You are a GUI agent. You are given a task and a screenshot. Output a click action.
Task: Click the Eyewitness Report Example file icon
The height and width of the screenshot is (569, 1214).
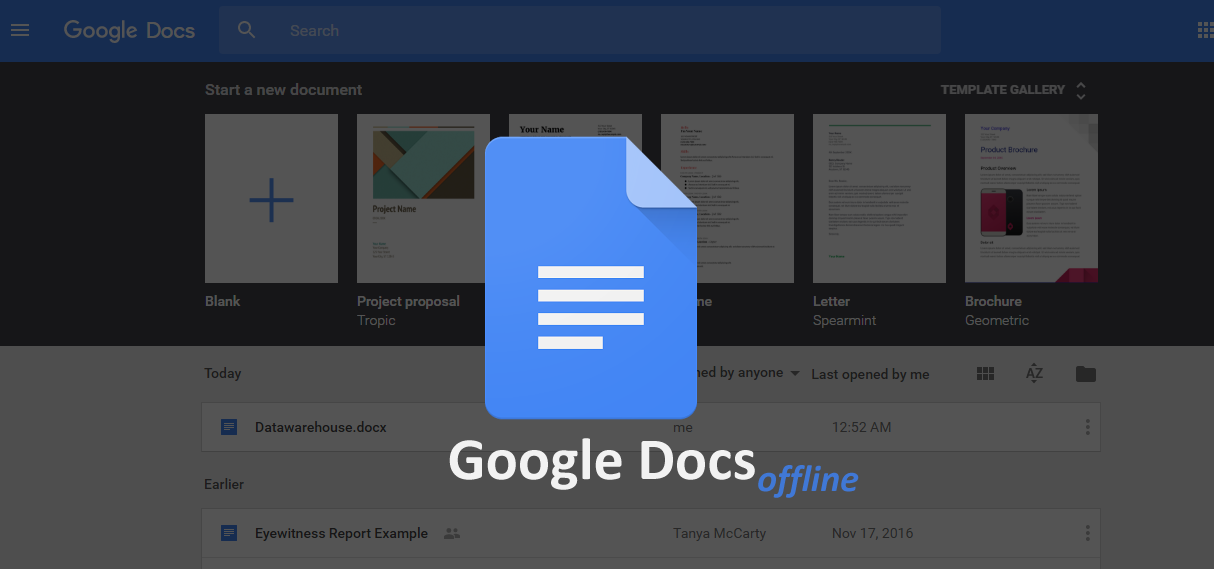(x=229, y=533)
